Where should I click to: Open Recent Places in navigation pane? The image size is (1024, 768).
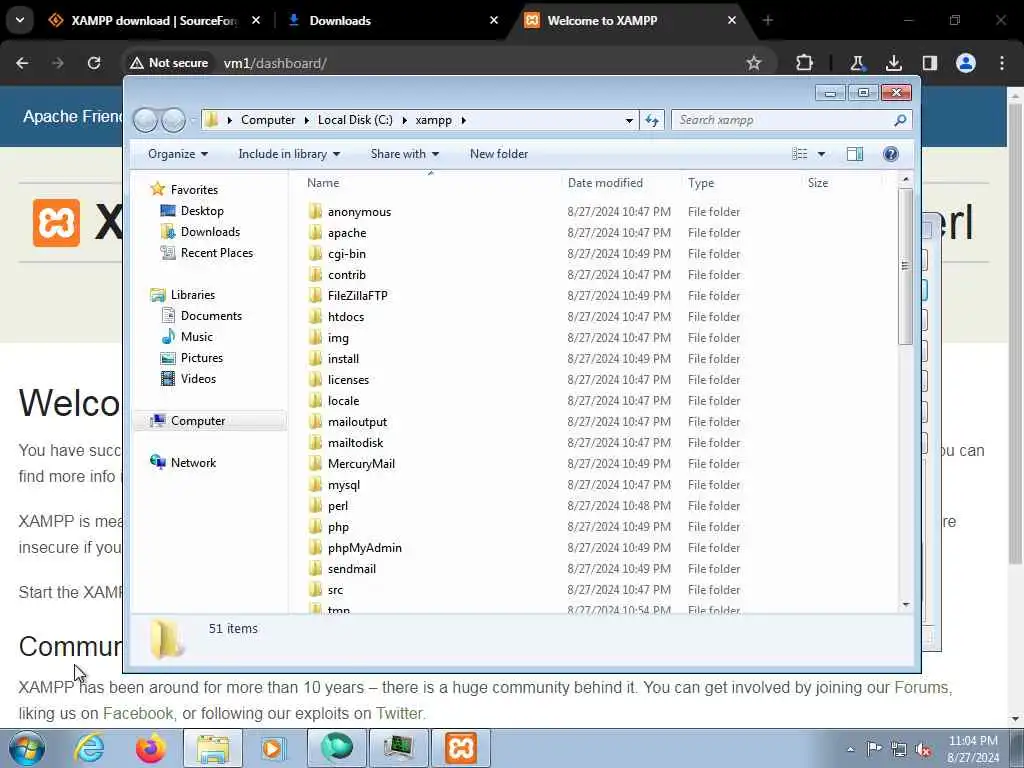[216, 253]
